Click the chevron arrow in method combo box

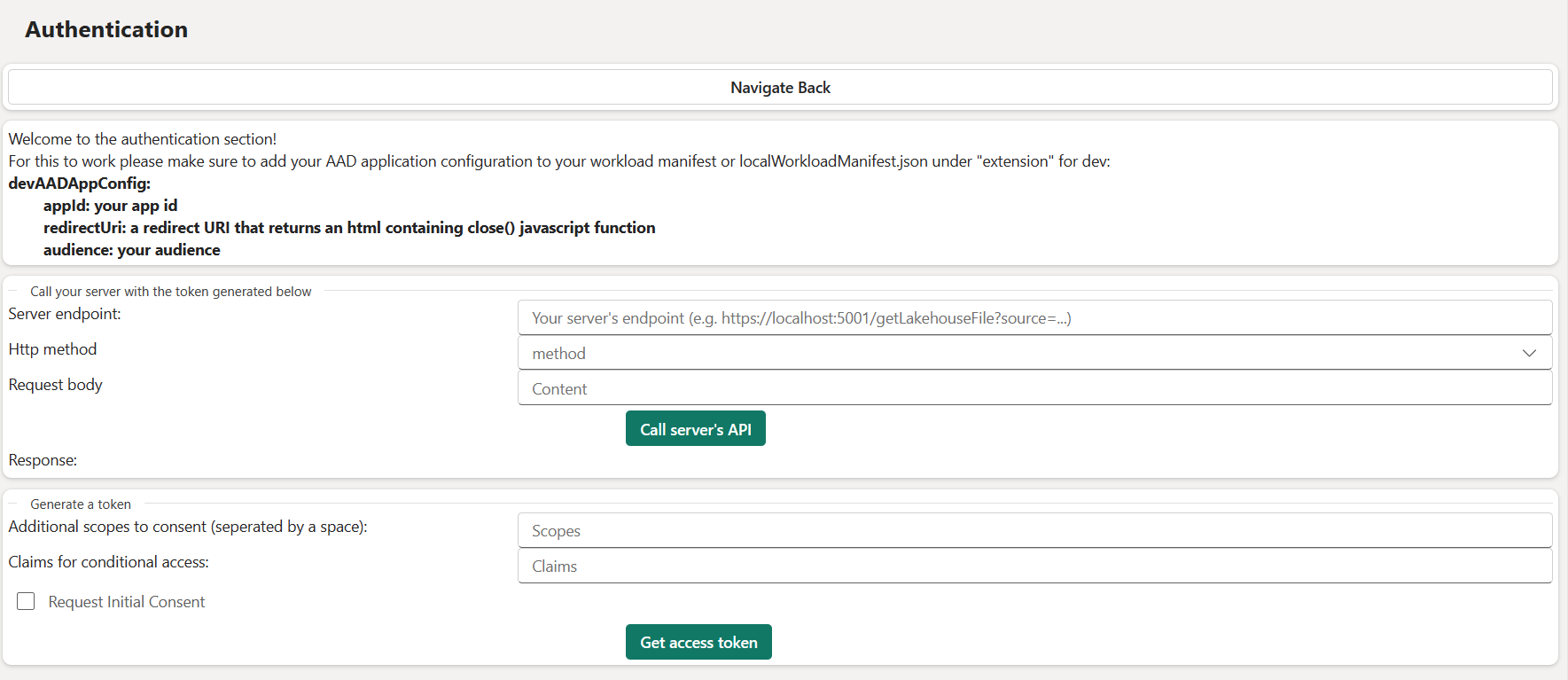click(x=1528, y=354)
